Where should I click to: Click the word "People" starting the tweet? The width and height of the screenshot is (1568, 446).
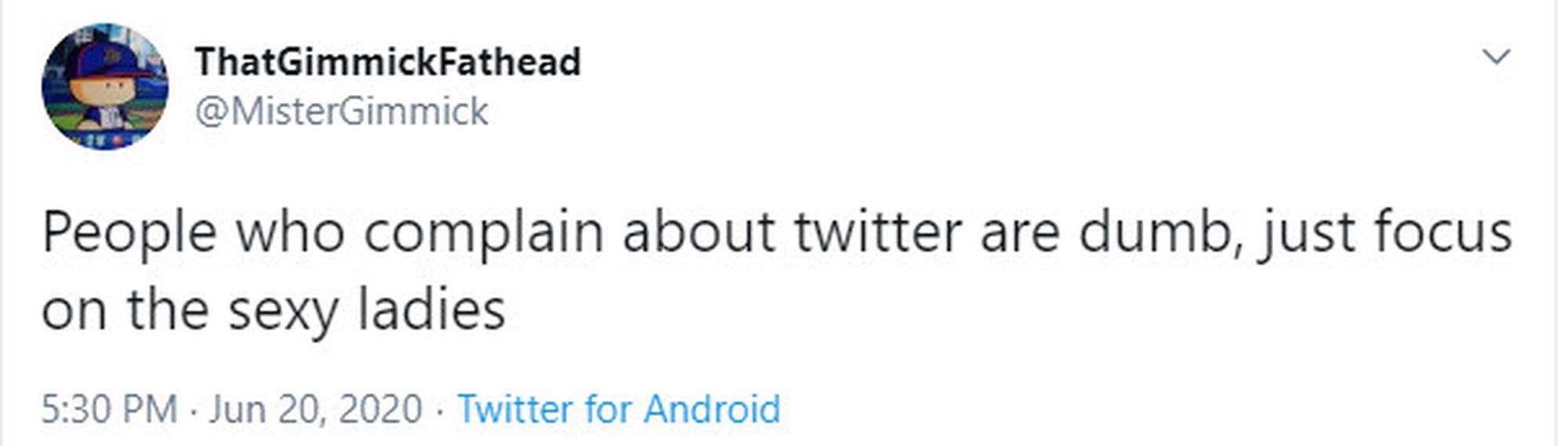[129, 233]
